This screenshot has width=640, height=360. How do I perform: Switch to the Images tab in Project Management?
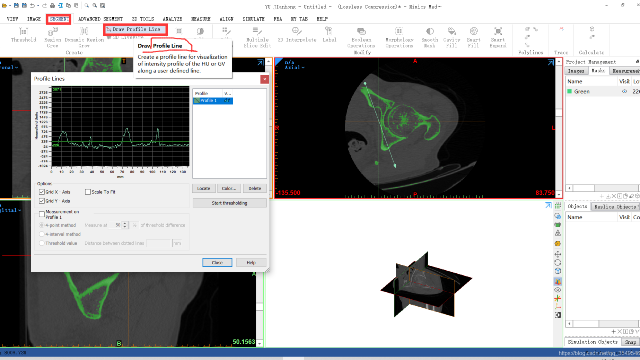pyautogui.click(x=576, y=71)
